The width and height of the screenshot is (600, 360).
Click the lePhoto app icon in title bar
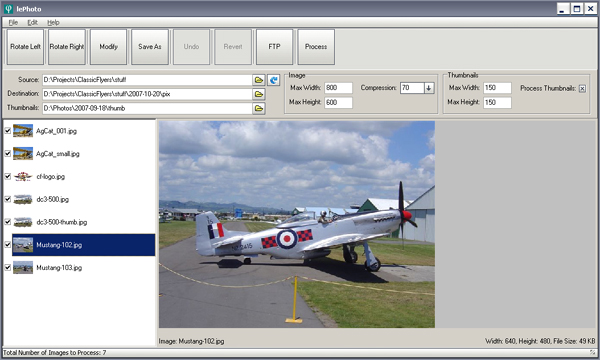click(8, 8)
